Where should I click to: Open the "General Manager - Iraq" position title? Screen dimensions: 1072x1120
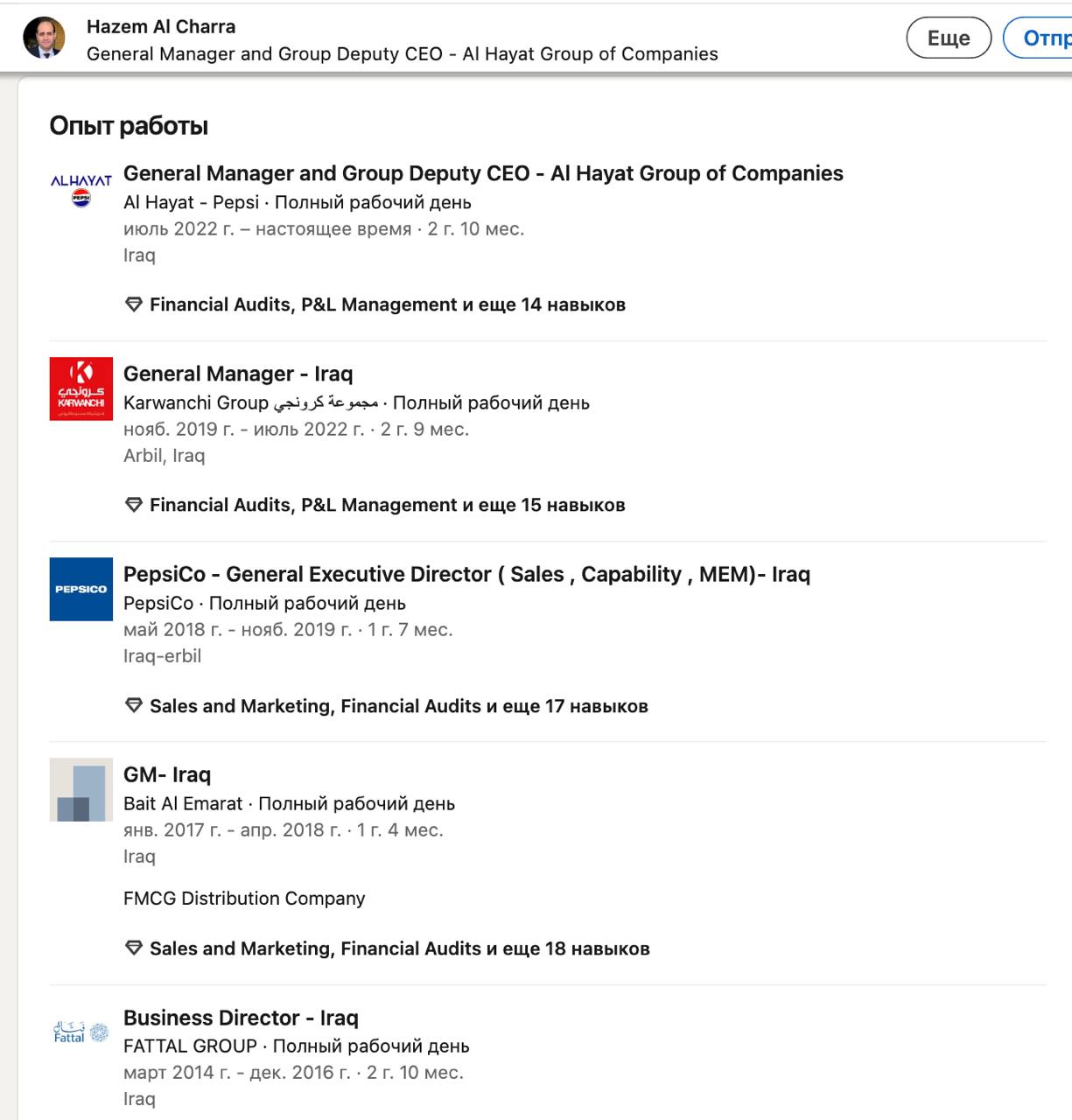coord(238,374)
